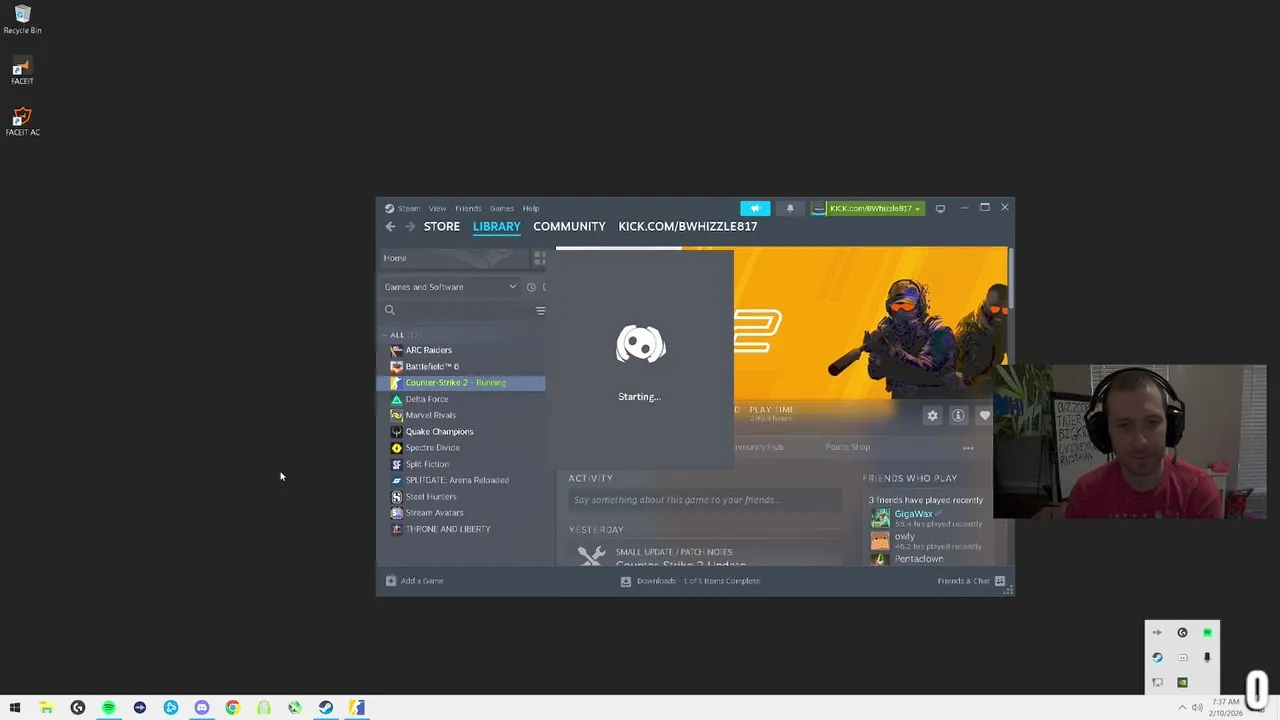Open Counter-Strike 2 settings gear icon

pyautogui.click(x=932, y=416)
